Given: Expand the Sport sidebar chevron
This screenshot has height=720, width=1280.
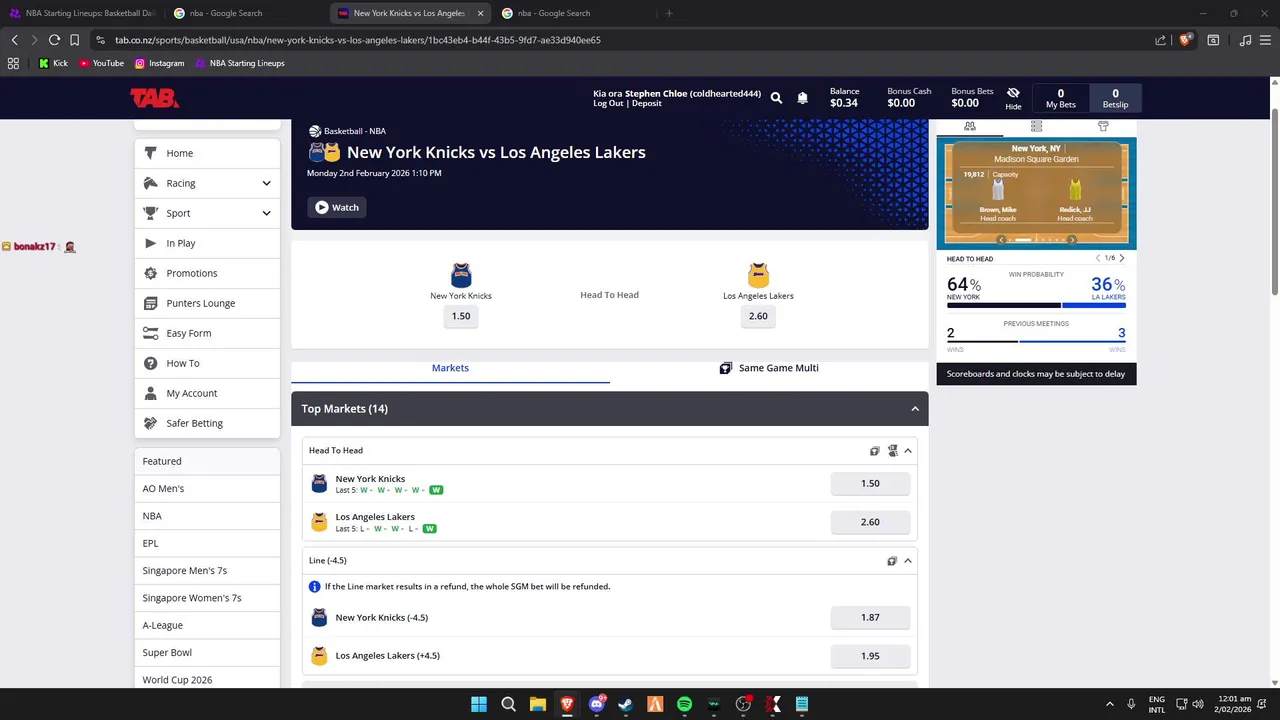Looking at the screenshot, I should tap(266, 213).
